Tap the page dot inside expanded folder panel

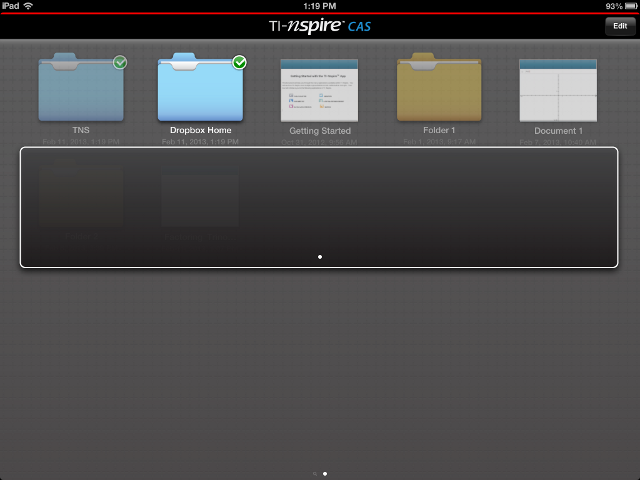[319, 257]
